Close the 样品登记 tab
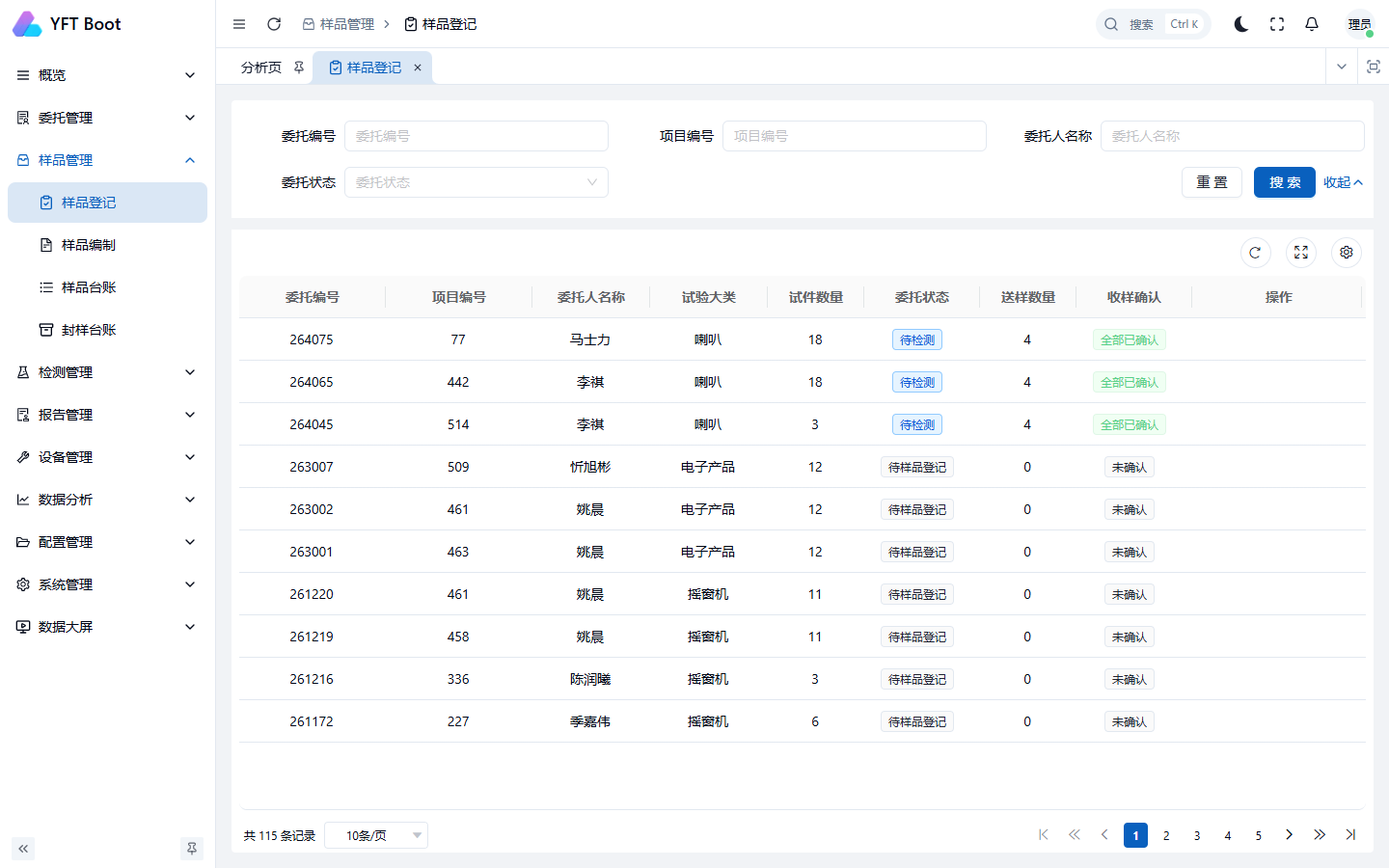This screenshot has width=1389, height=868. [x=418, y=68]
